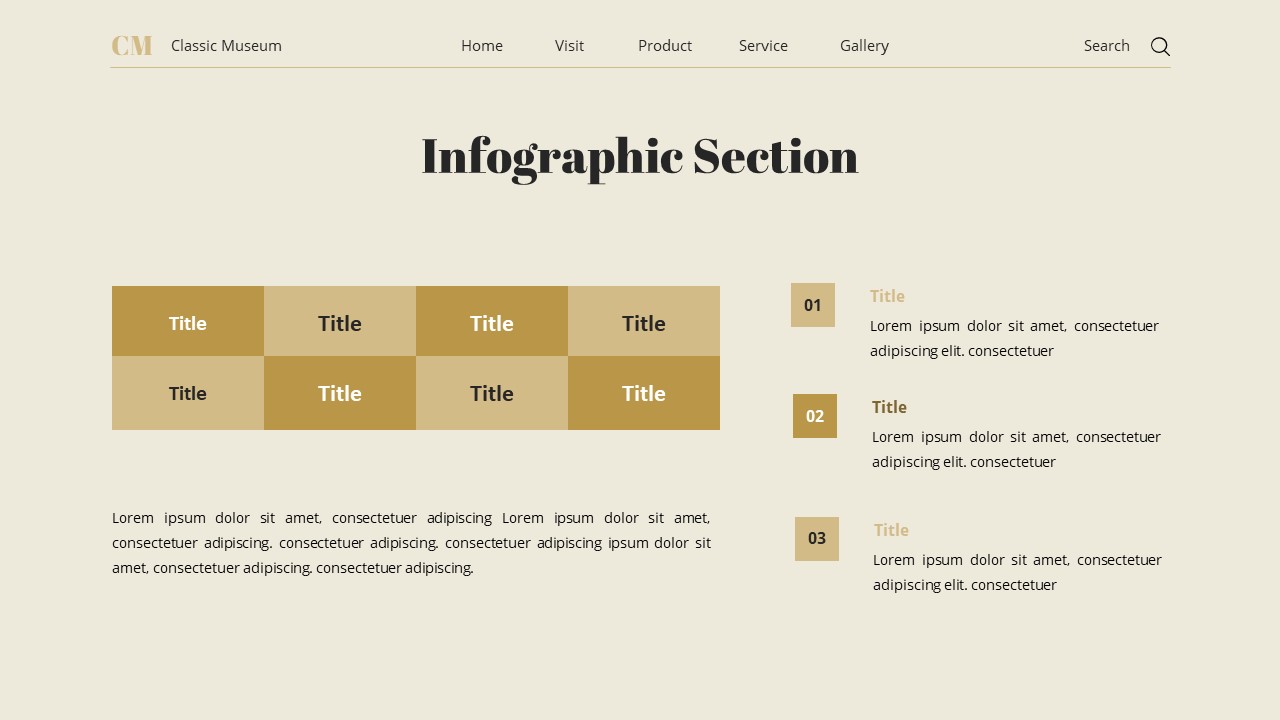
Task: Select the CM logo mark
Action: (x=132, y=45)
